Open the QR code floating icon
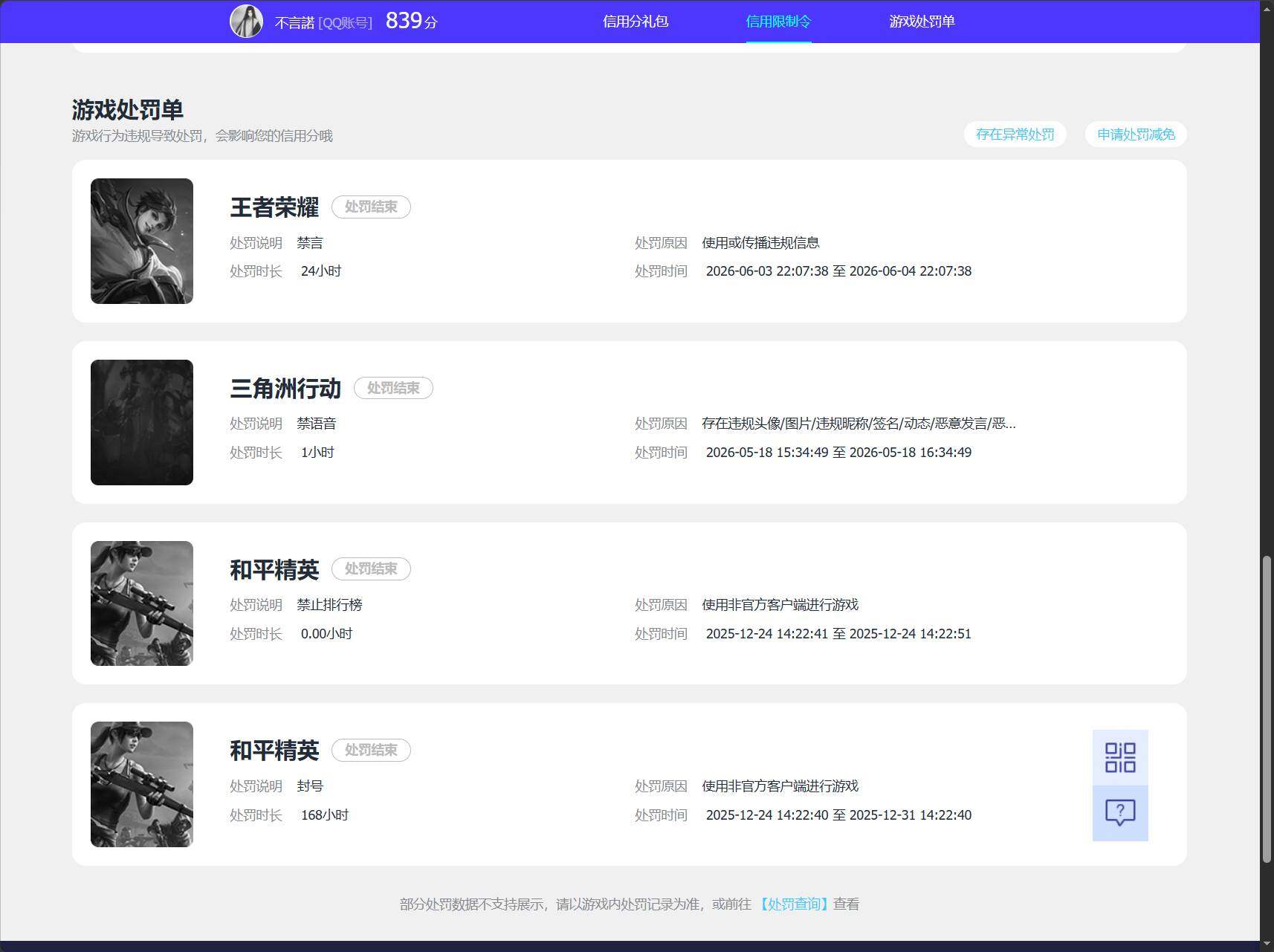This screenshot has width=1274, height=952. (x=1120, y=757)
